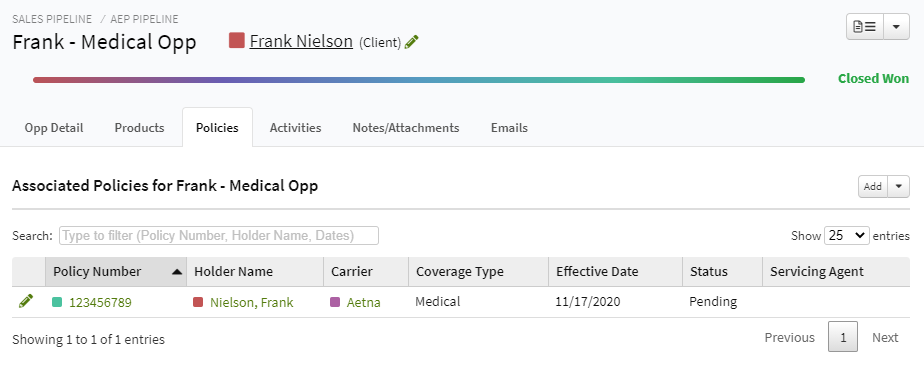This screenshot has height=377, width=924.
Task: Click the Frank - Medical Opp title
Action: click(104, 42)
